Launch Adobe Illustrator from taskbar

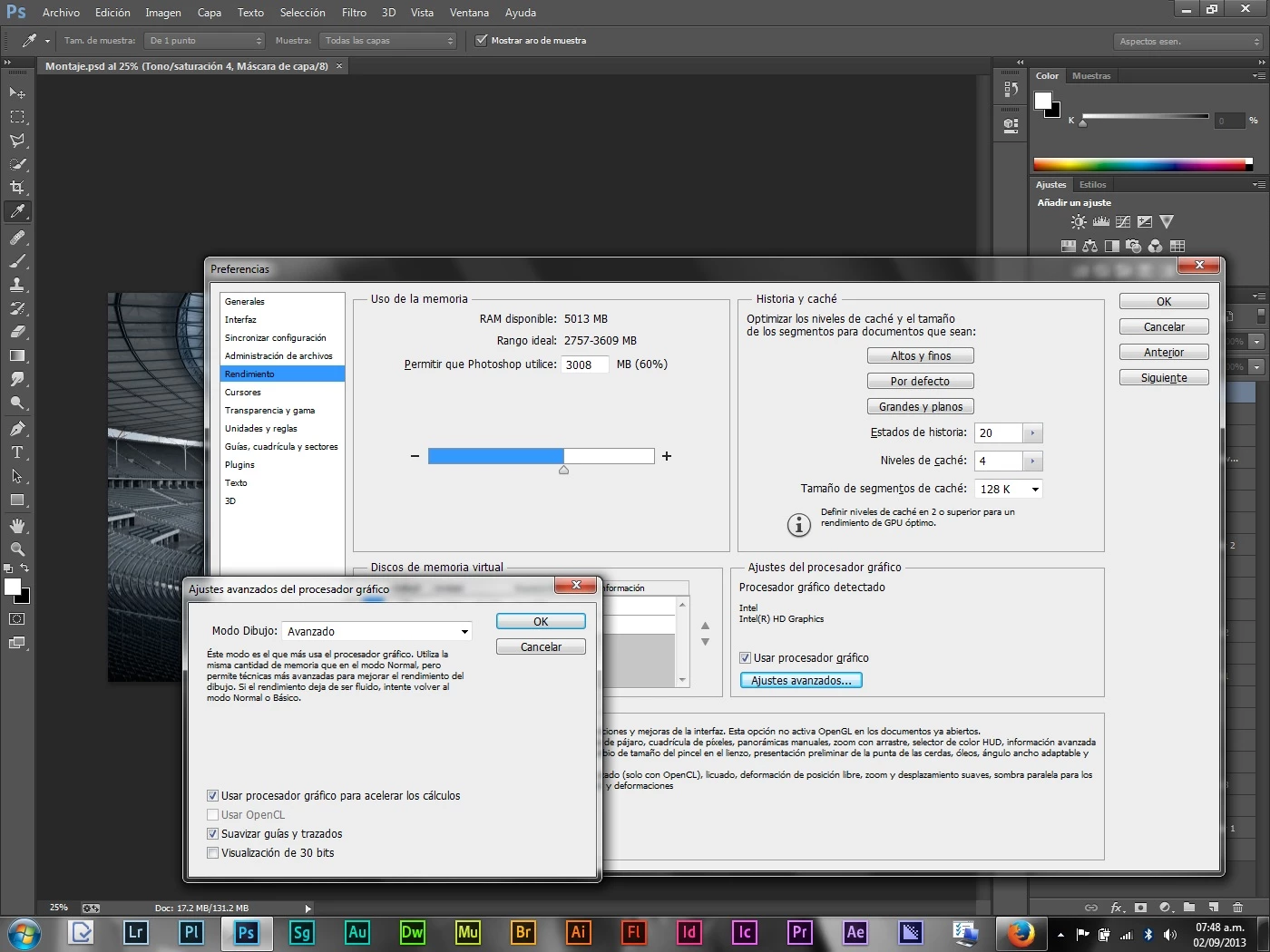pyautogui.click(x=578, y=932)
